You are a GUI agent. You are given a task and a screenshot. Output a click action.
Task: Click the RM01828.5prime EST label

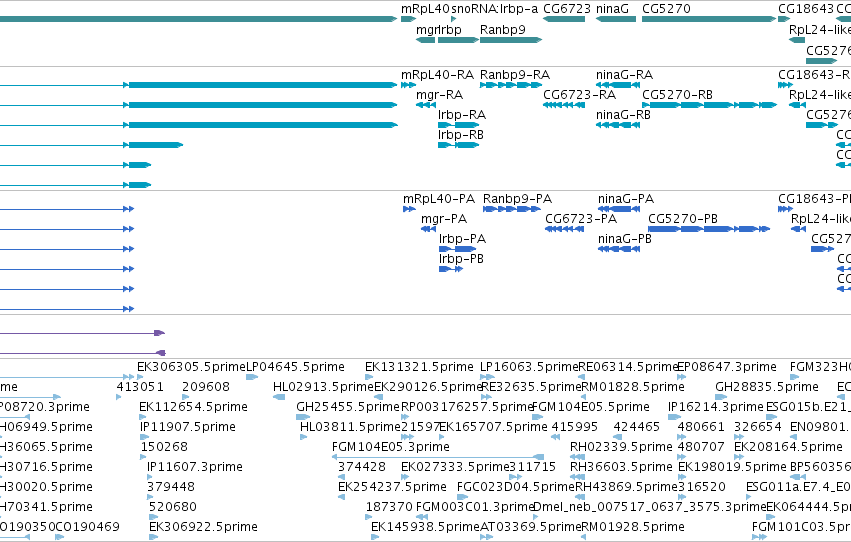pos(633,387)
